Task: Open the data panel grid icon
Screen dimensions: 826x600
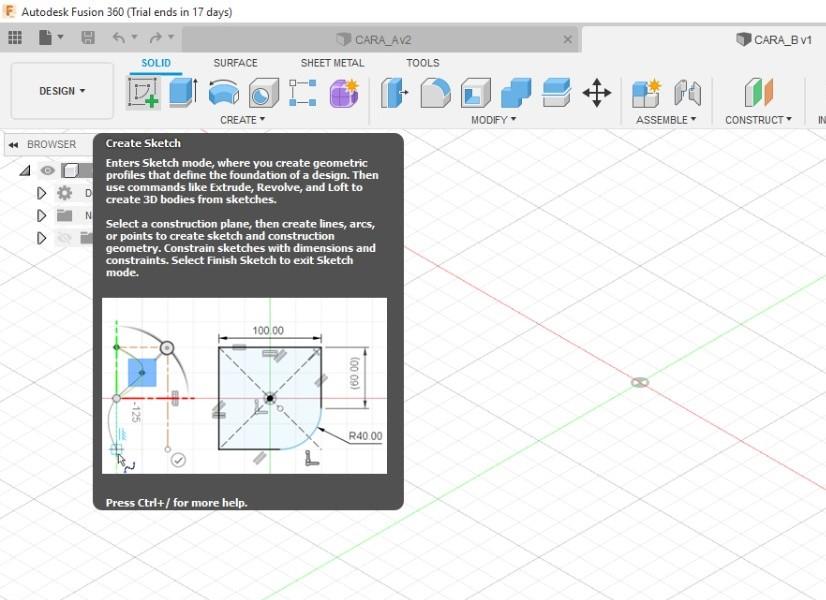Action: 15,37
